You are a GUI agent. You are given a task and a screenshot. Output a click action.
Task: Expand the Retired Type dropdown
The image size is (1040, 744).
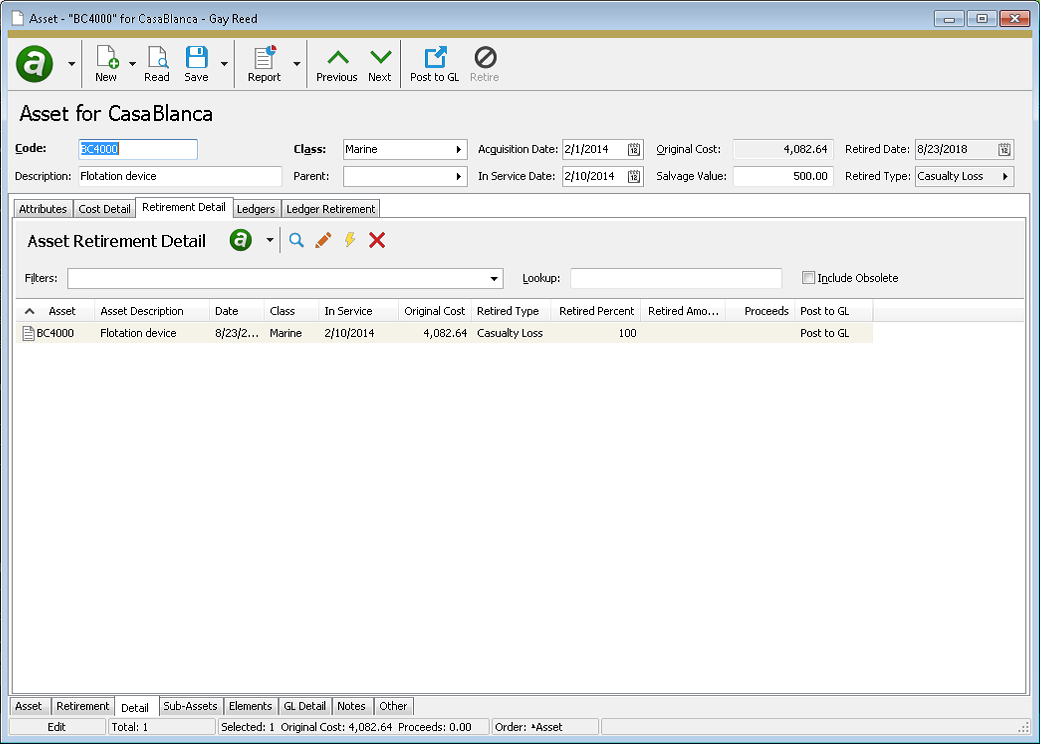[1006, 175]
